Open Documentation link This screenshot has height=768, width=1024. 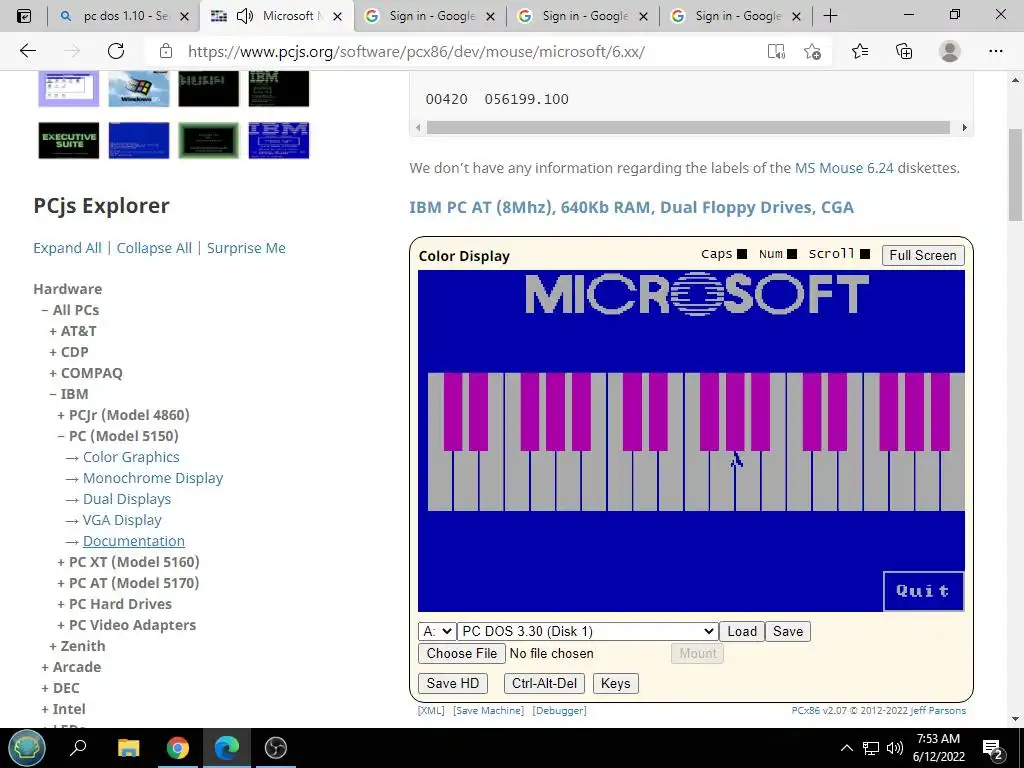134,541
